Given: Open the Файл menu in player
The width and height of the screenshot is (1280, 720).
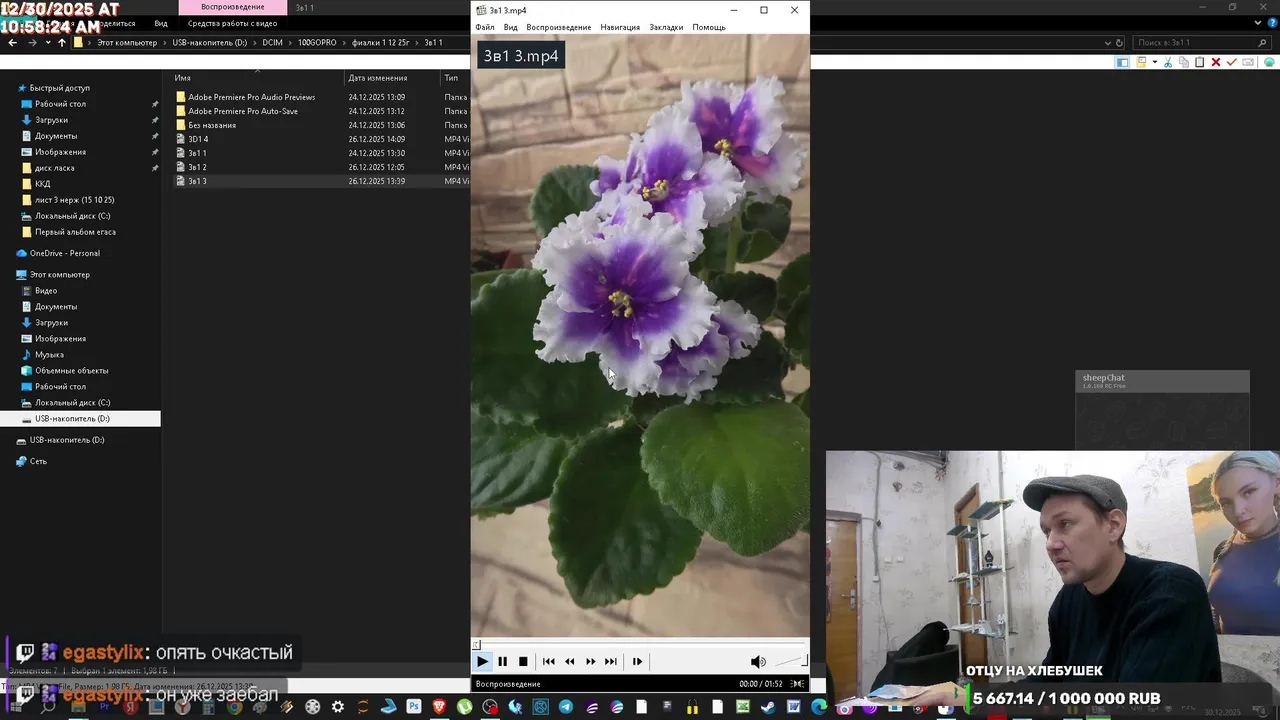Looking at the screenshot, I should point(485,27).
